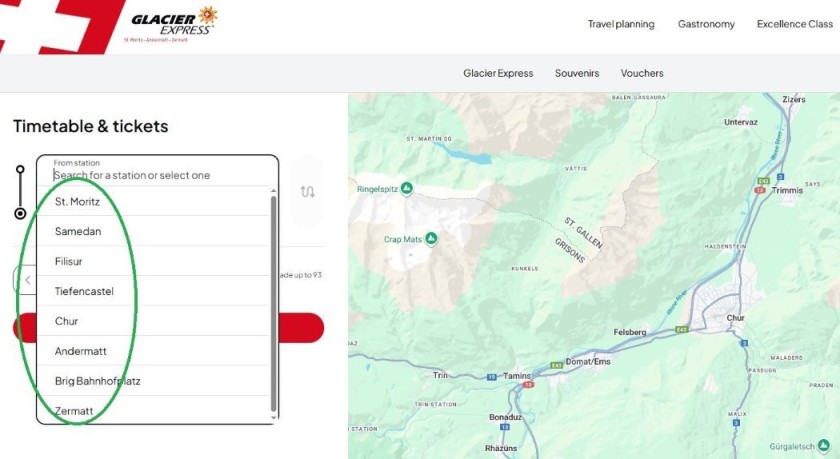Click the station list scrollbar

pos(274,304)
